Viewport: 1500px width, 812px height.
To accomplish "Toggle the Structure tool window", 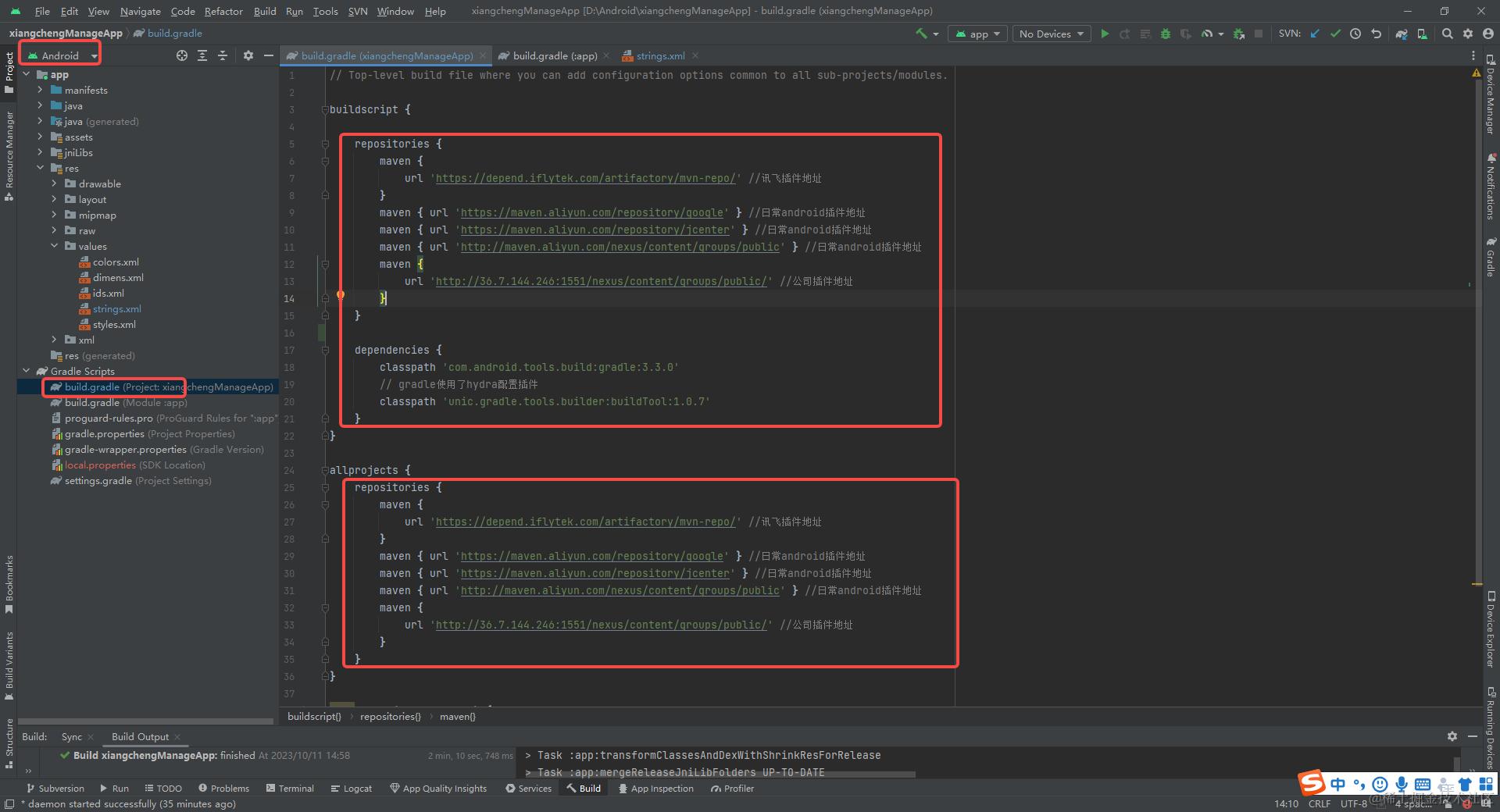I will point(9,744).
